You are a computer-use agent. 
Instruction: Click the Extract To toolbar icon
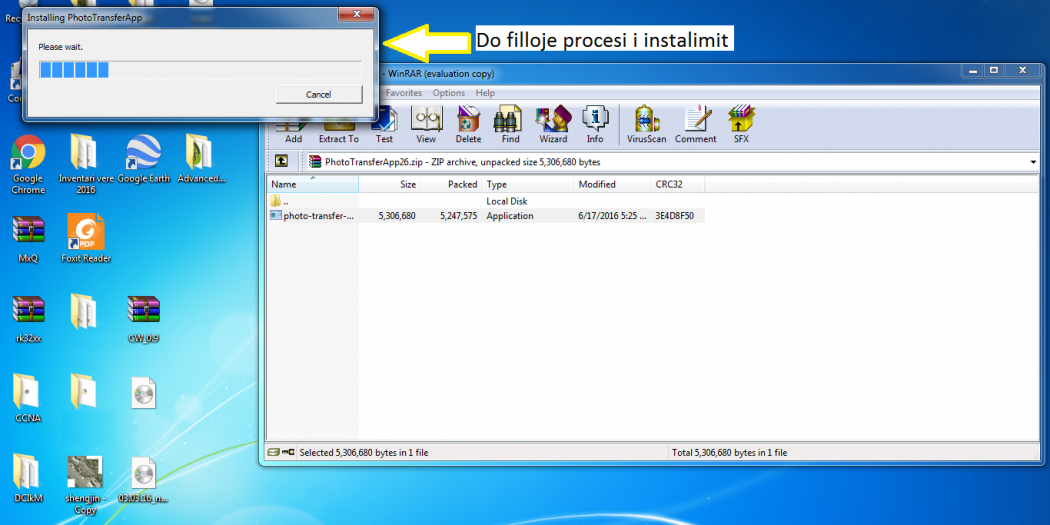click(338, 127)
